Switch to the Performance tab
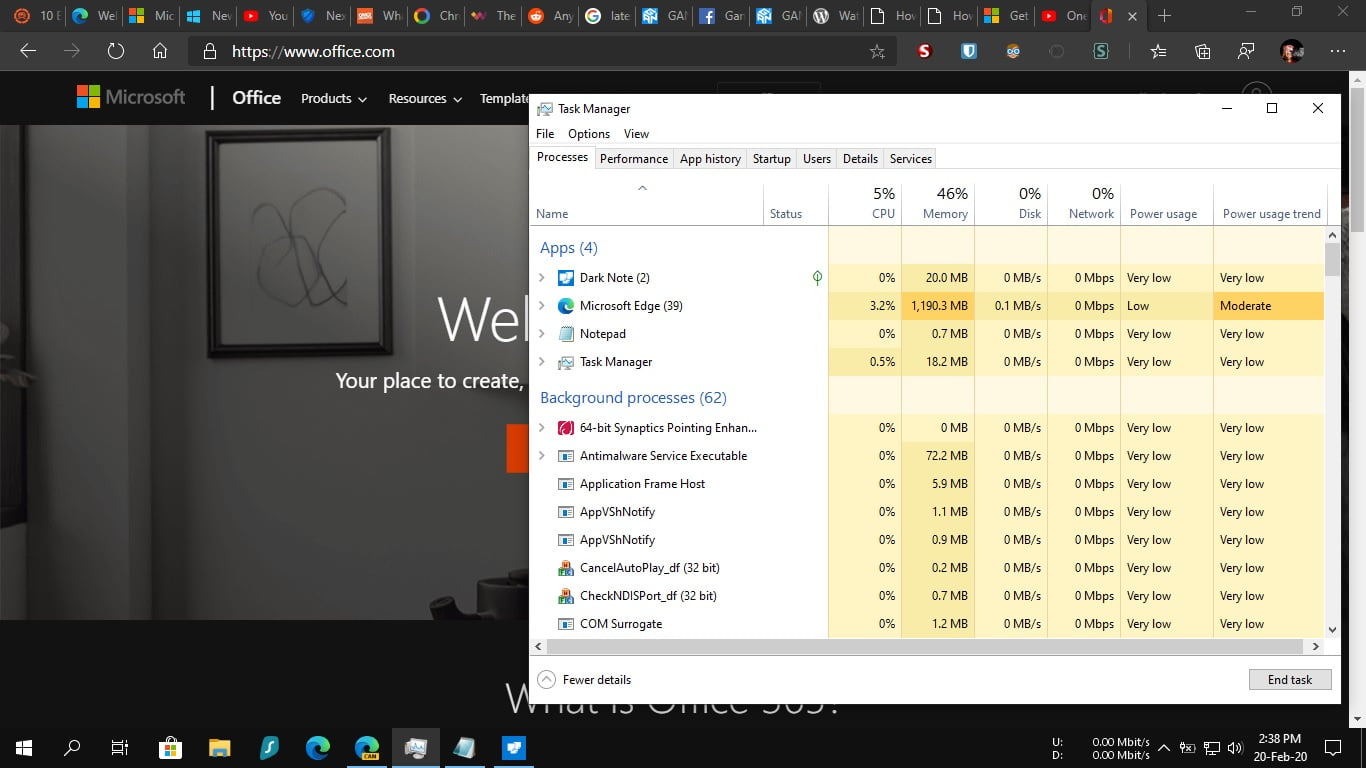1366x768 pixels. point(634,158)
